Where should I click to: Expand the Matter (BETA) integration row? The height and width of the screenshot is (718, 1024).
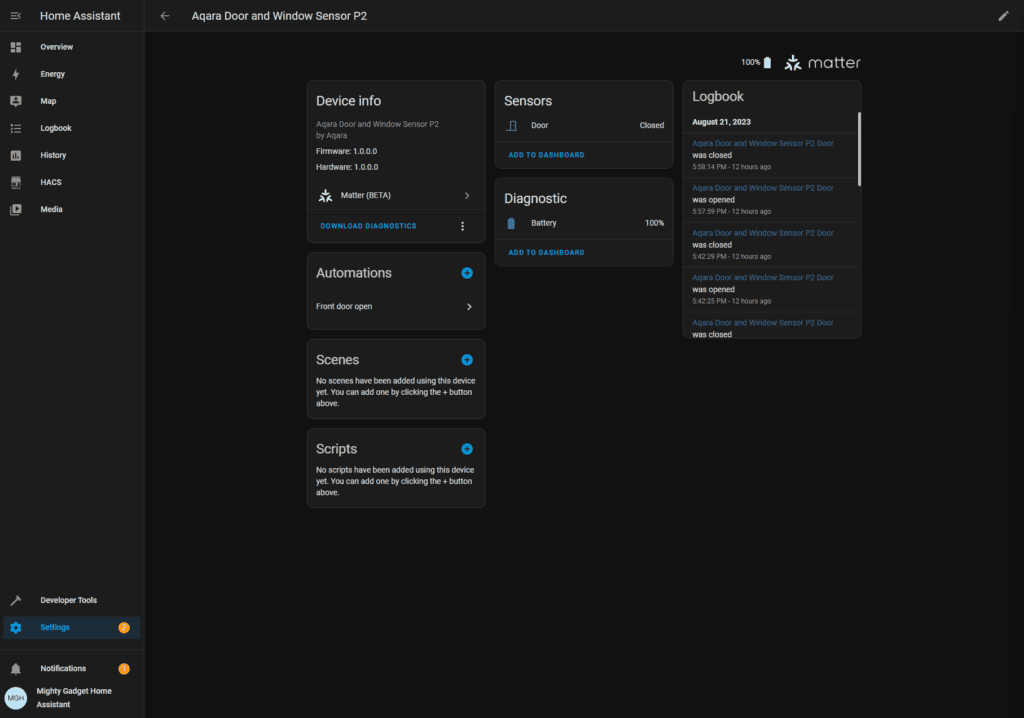(x=395, y=196)
